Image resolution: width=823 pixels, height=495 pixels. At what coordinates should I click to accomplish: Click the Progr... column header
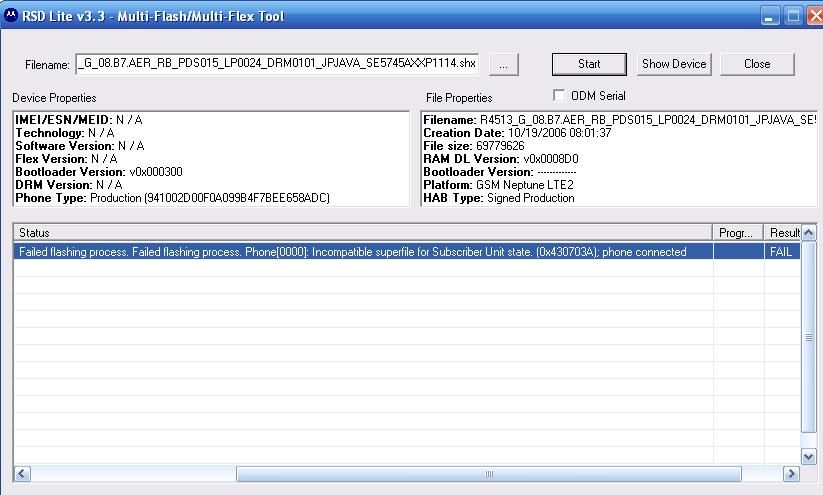coord(737,233)
